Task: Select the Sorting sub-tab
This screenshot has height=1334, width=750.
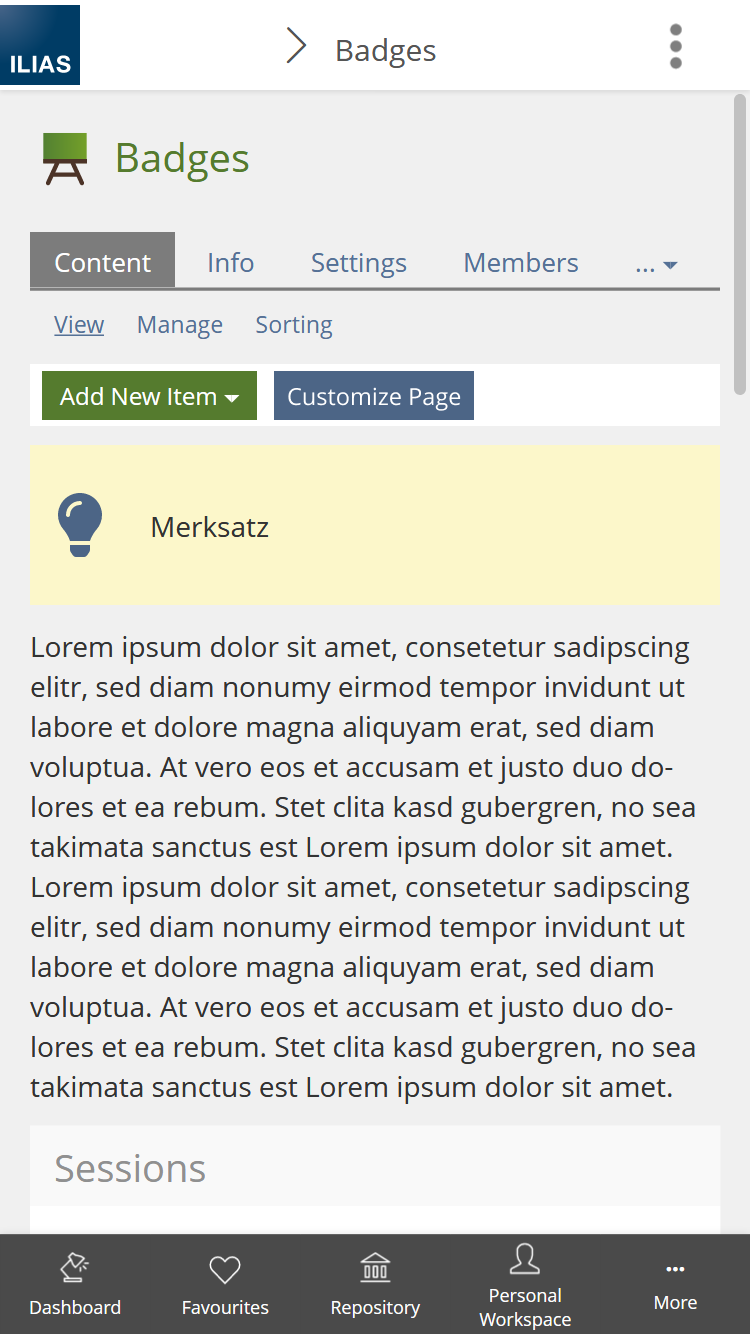Action: [x=294, y=325]
